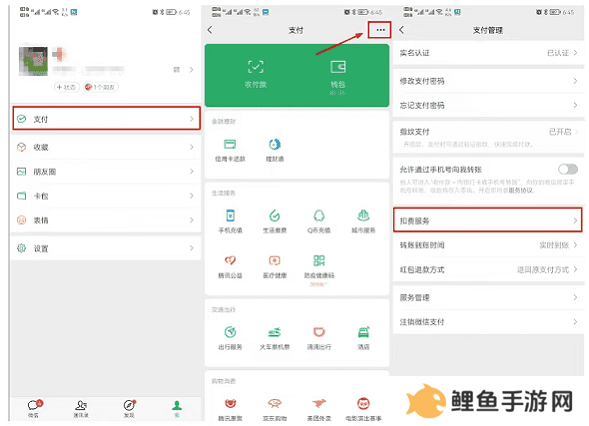
Task: Click the 已认证 status text
Action: tap(558, 53)
